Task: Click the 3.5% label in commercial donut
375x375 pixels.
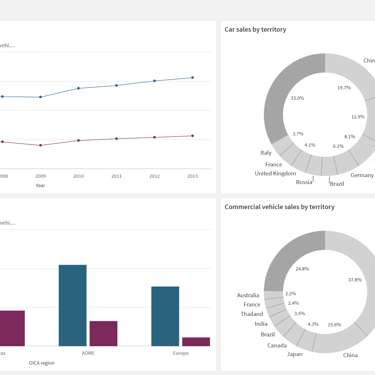Action: [x=300, y=313]
